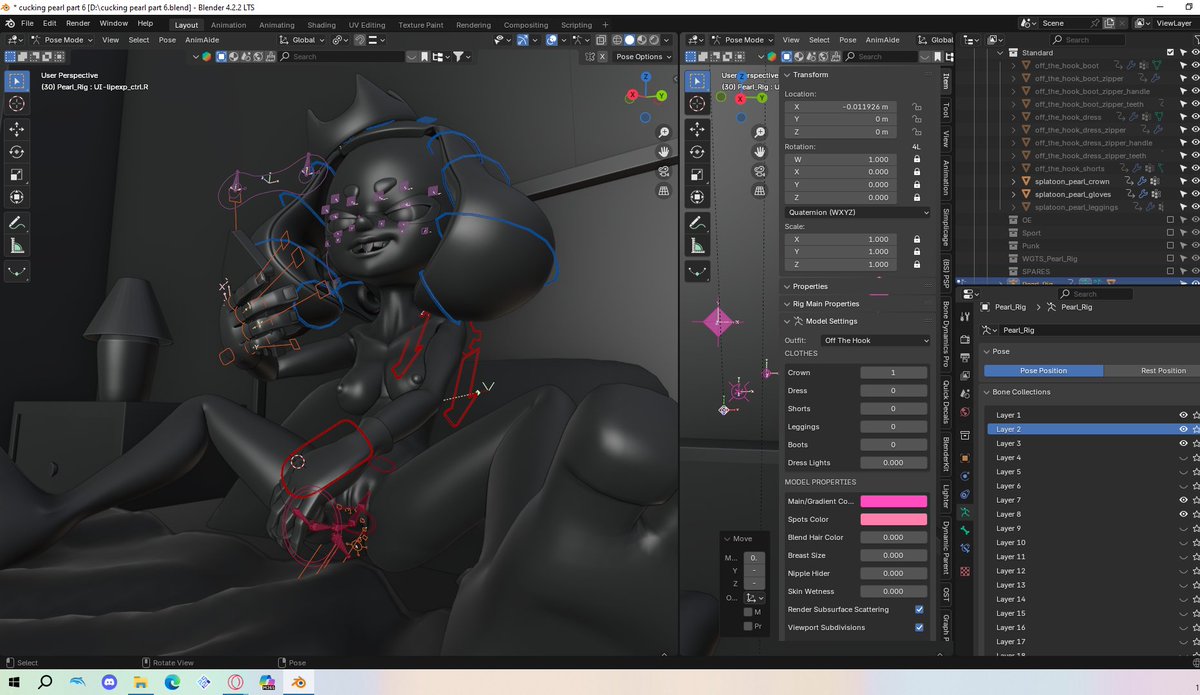Pick the Annotate tool in left viewport
The width and height of the screenshot is (1200, 695).
click(17, 223)
